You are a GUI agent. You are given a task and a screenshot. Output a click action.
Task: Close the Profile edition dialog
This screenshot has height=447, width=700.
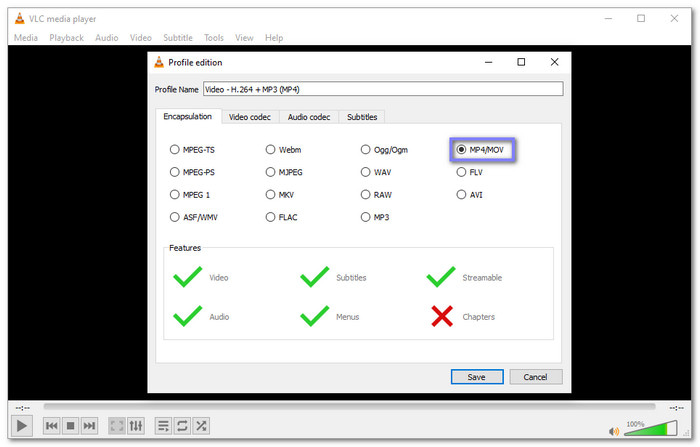pyautogui.click(x=554, y=62)
